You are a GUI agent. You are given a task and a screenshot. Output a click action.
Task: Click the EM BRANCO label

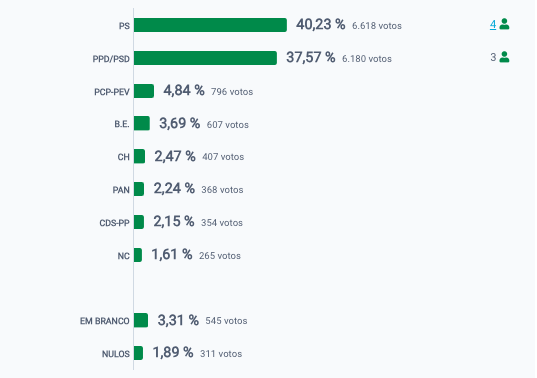[x=105, y=321]
